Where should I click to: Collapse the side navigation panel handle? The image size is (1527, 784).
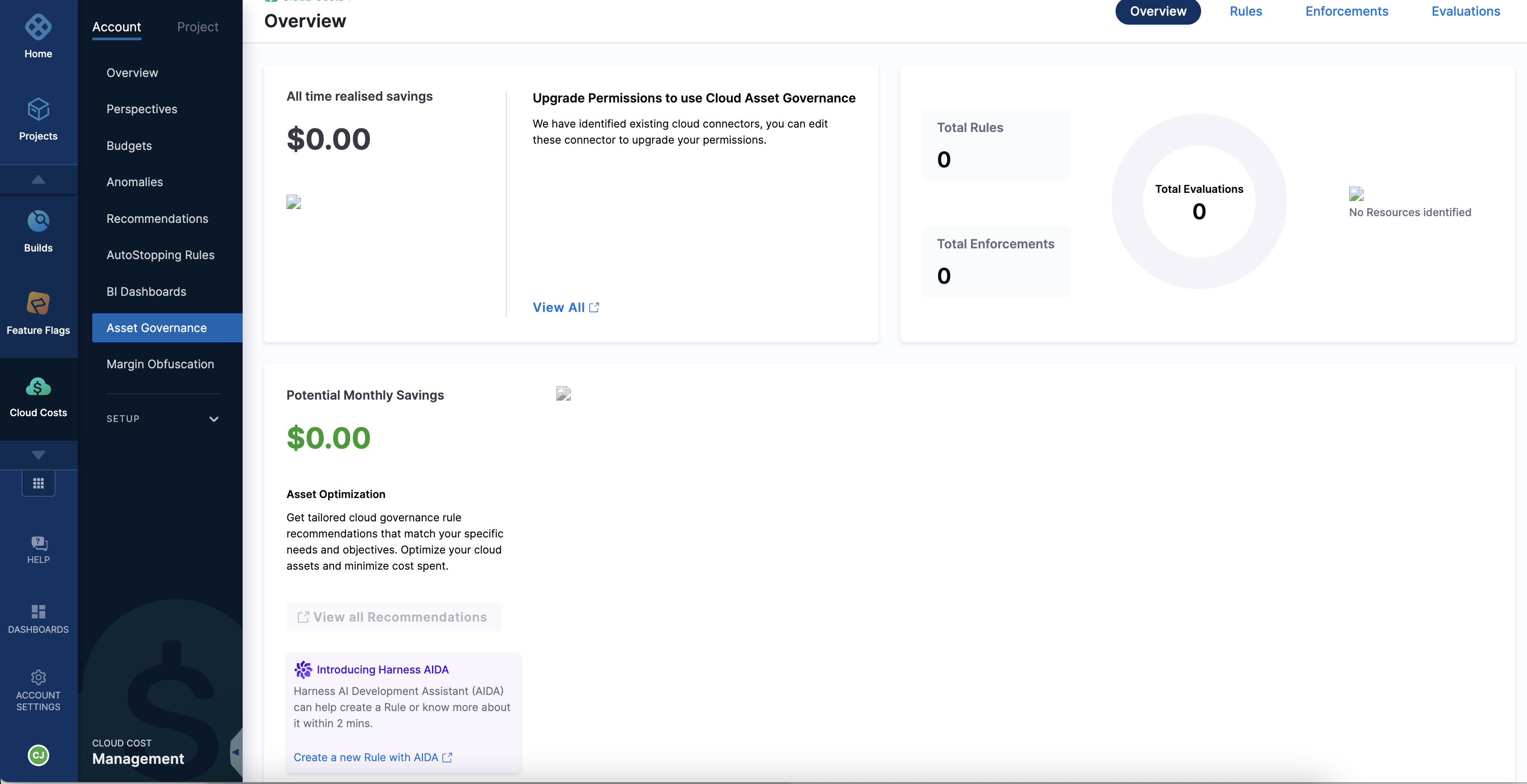pyautogui.click(x=235, y=752)
